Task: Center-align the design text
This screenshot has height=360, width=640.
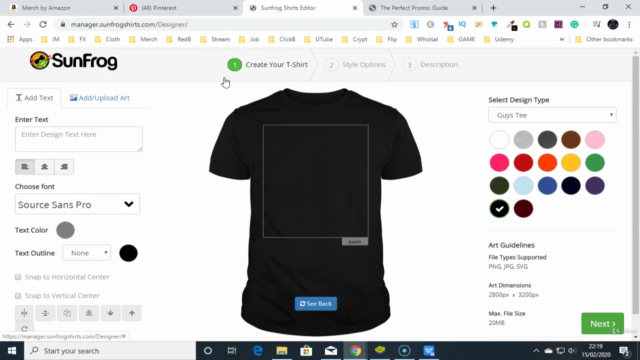Action: coord(44,167)
